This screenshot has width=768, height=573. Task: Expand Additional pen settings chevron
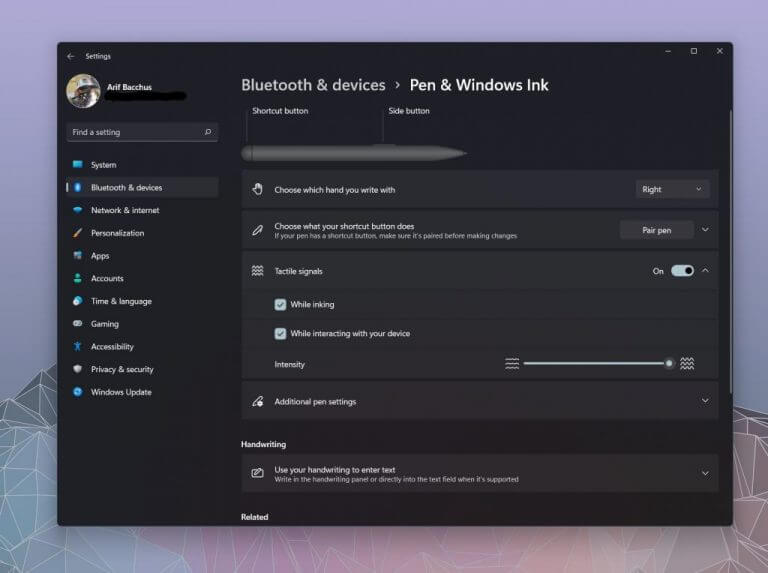point(705,401)
